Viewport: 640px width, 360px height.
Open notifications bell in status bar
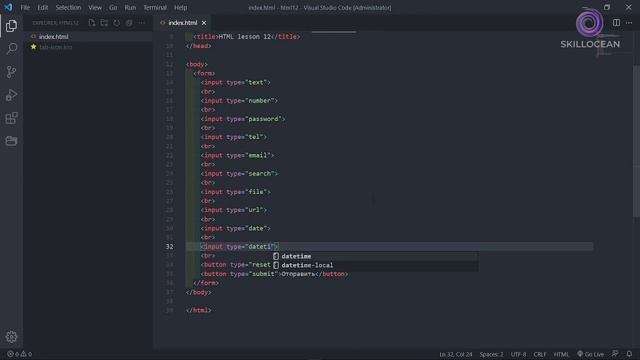coord(629,354)
